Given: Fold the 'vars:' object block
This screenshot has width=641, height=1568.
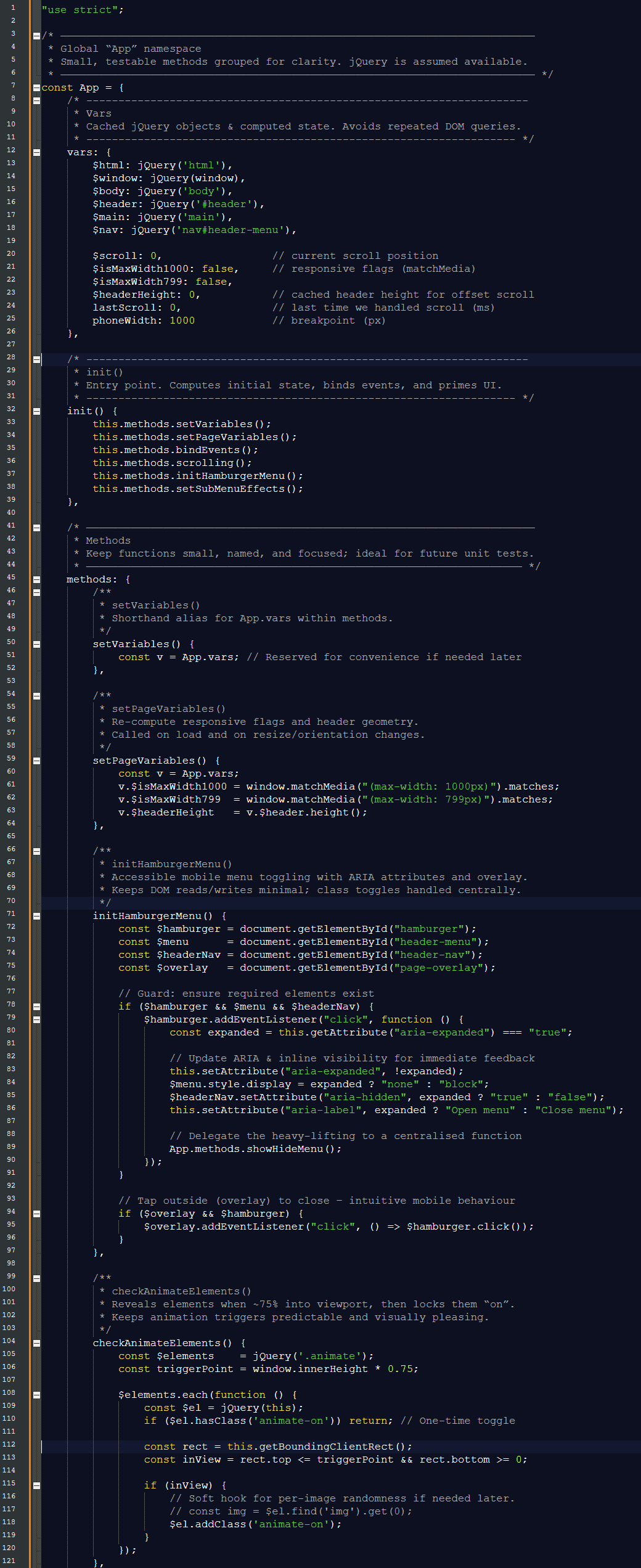Looking at the screenshot, I should [x=36, y=152].
